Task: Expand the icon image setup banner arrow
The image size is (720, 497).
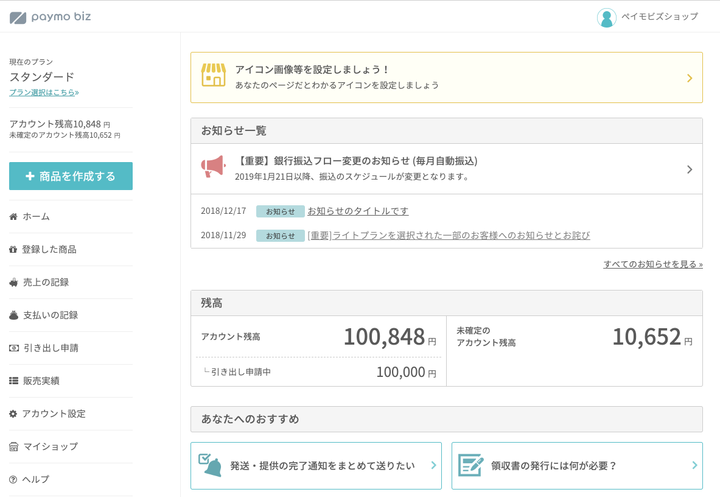Action: (689, 78)
